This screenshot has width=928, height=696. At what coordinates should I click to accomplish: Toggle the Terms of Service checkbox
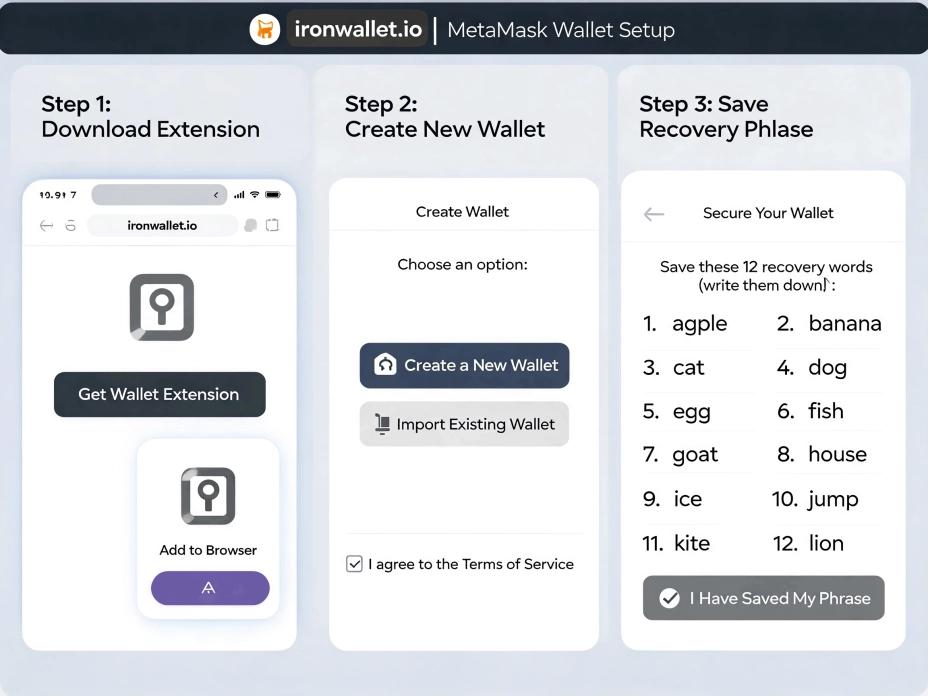click(x=354, y=563)
